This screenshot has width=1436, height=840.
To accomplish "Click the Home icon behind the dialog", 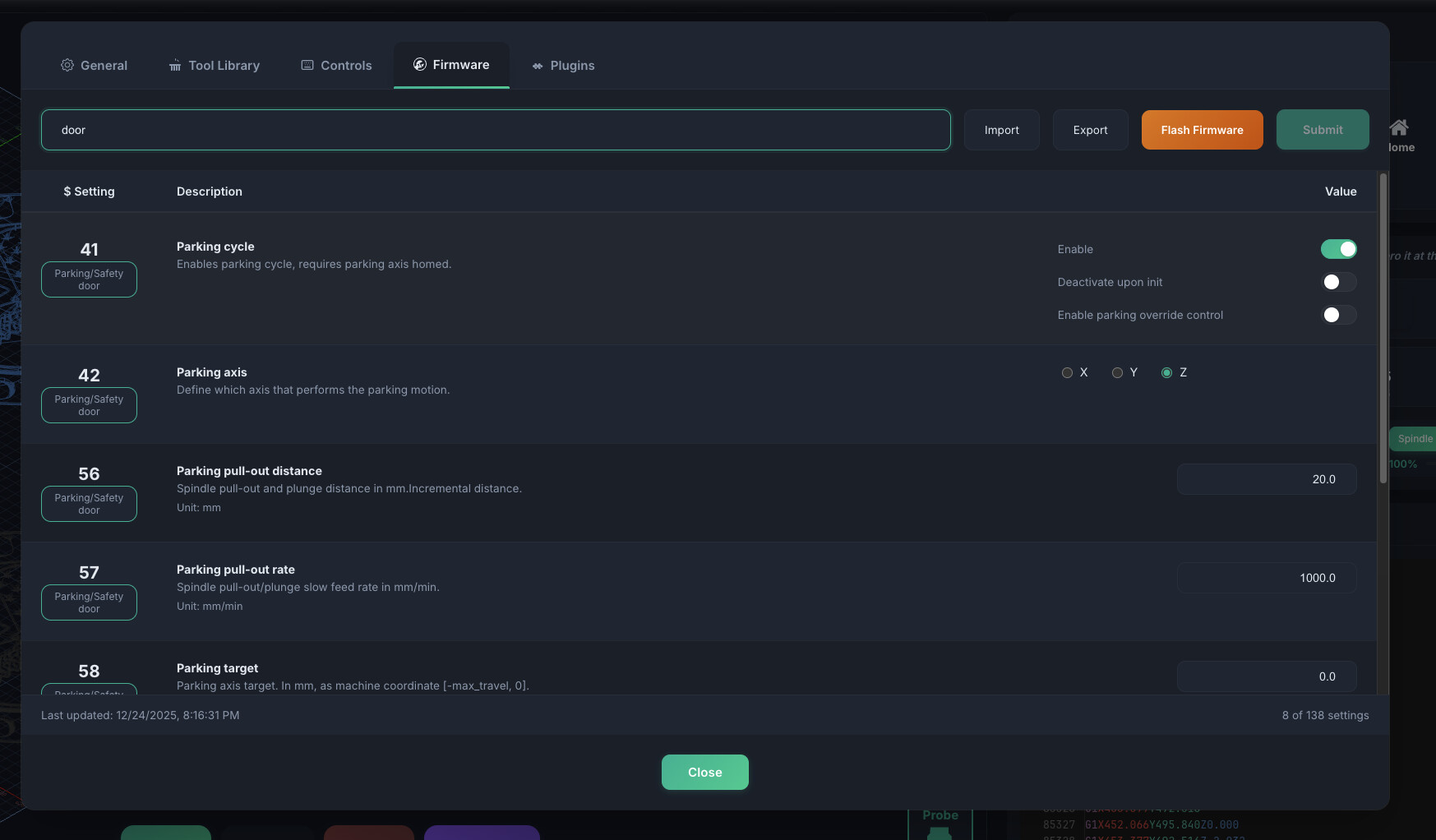I will tap(1399, 127).
